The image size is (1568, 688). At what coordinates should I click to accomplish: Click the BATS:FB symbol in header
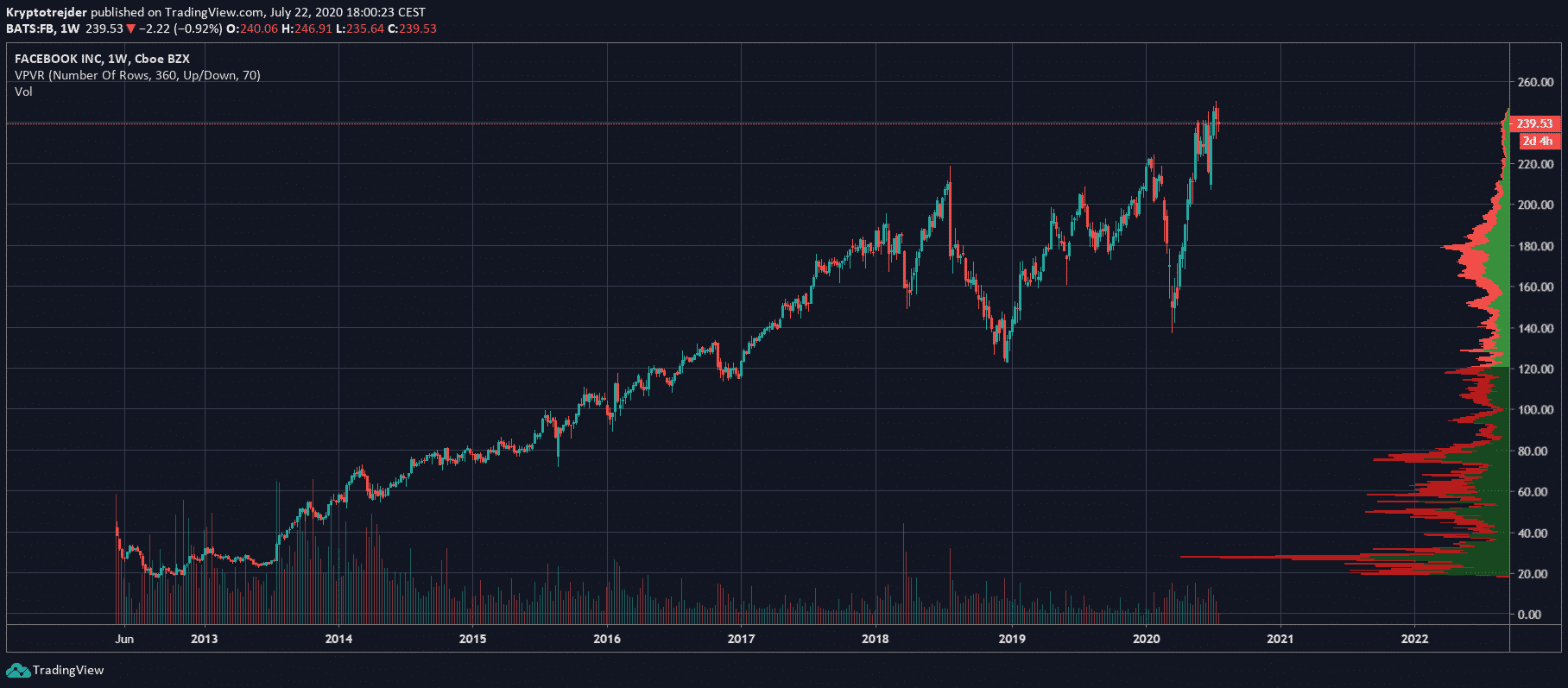click(30, 28)
